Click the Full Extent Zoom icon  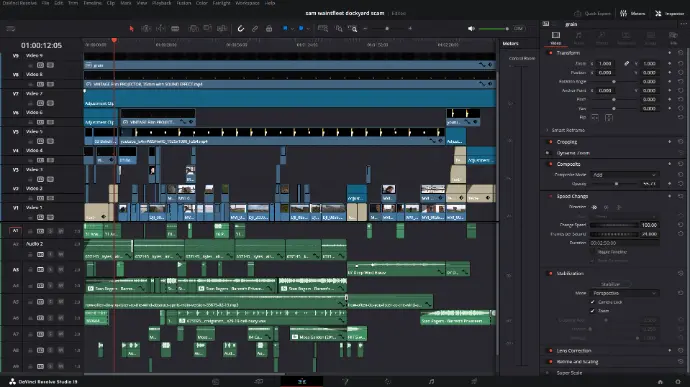323,29
